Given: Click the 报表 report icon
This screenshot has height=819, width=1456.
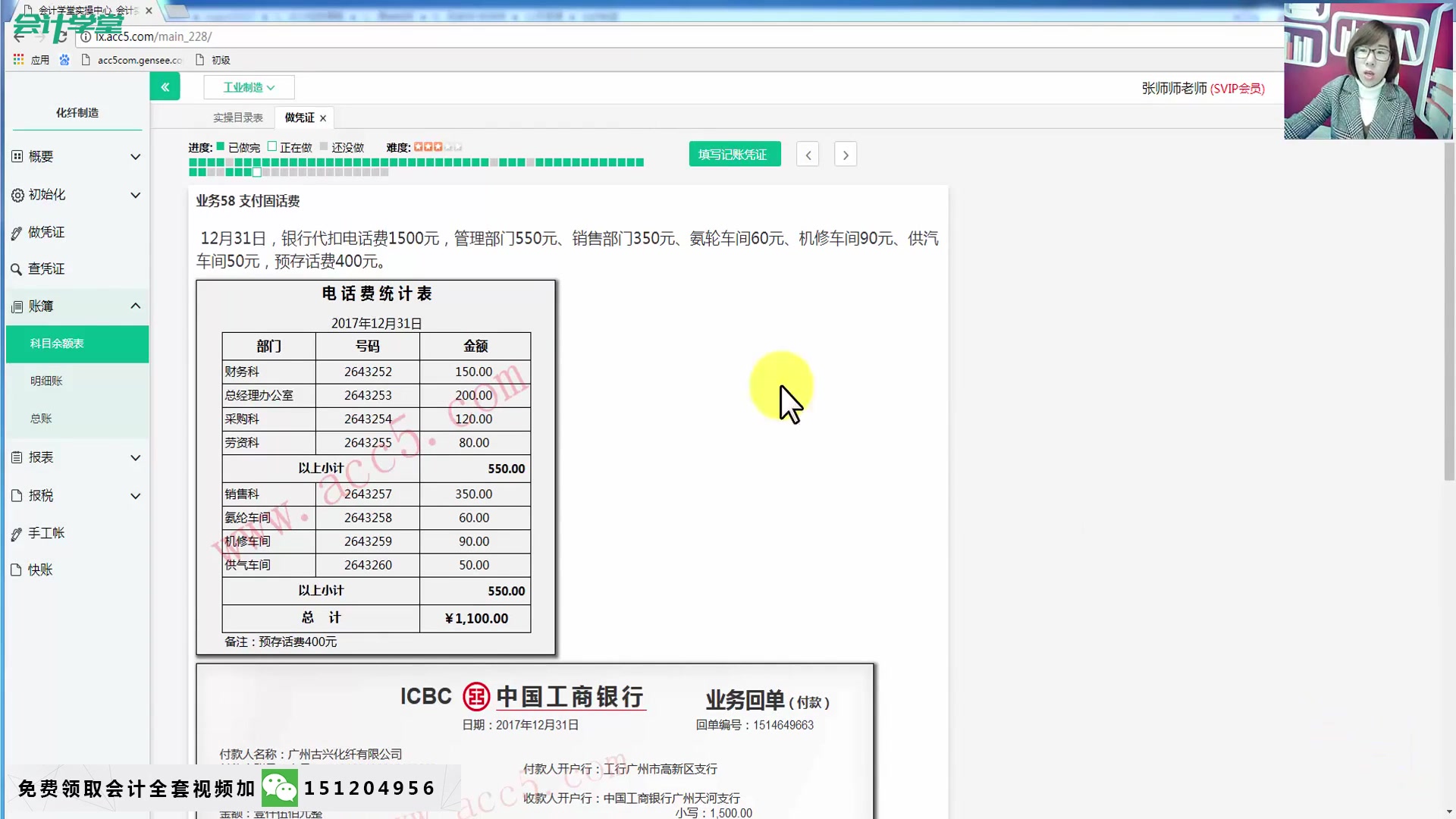Looking at the screenshot, I should pos(16,457).
